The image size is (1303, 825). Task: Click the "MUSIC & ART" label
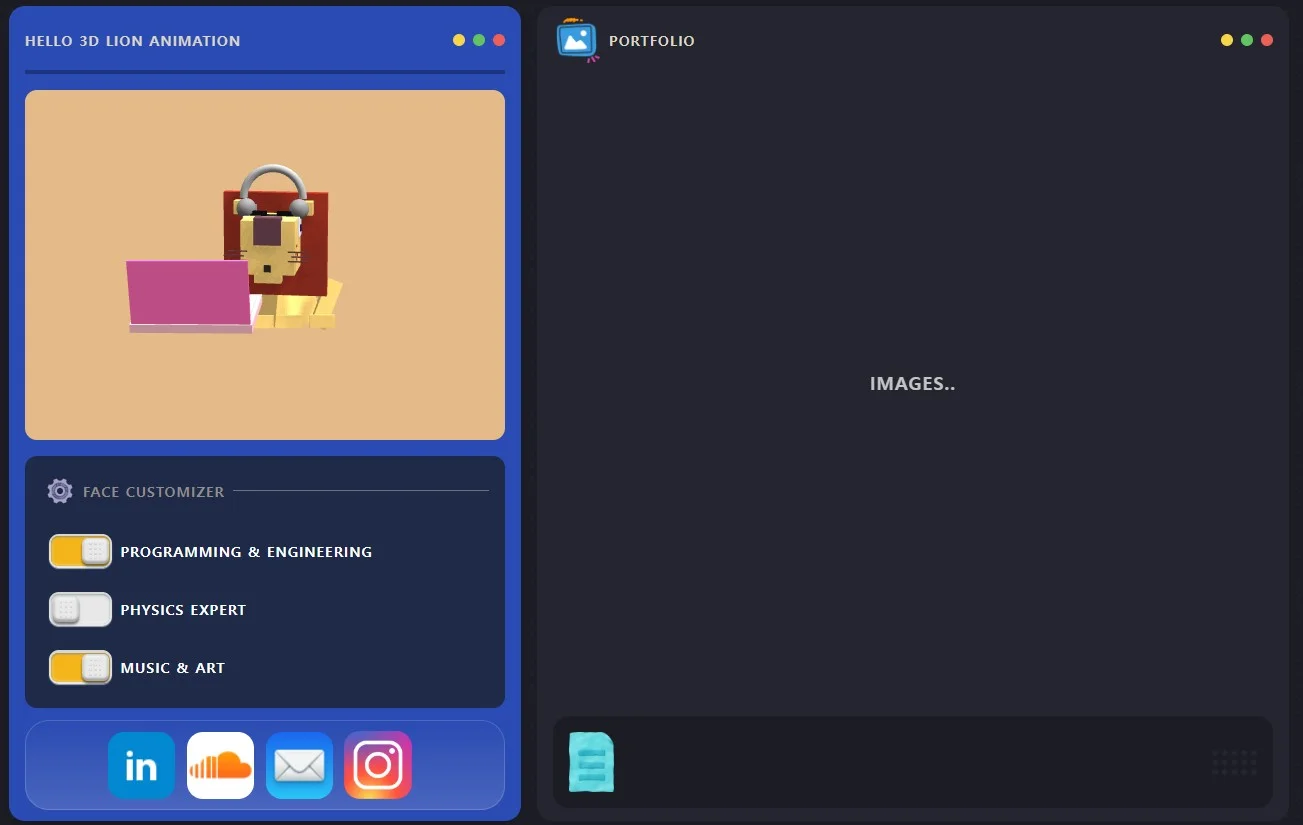point(173,668)
